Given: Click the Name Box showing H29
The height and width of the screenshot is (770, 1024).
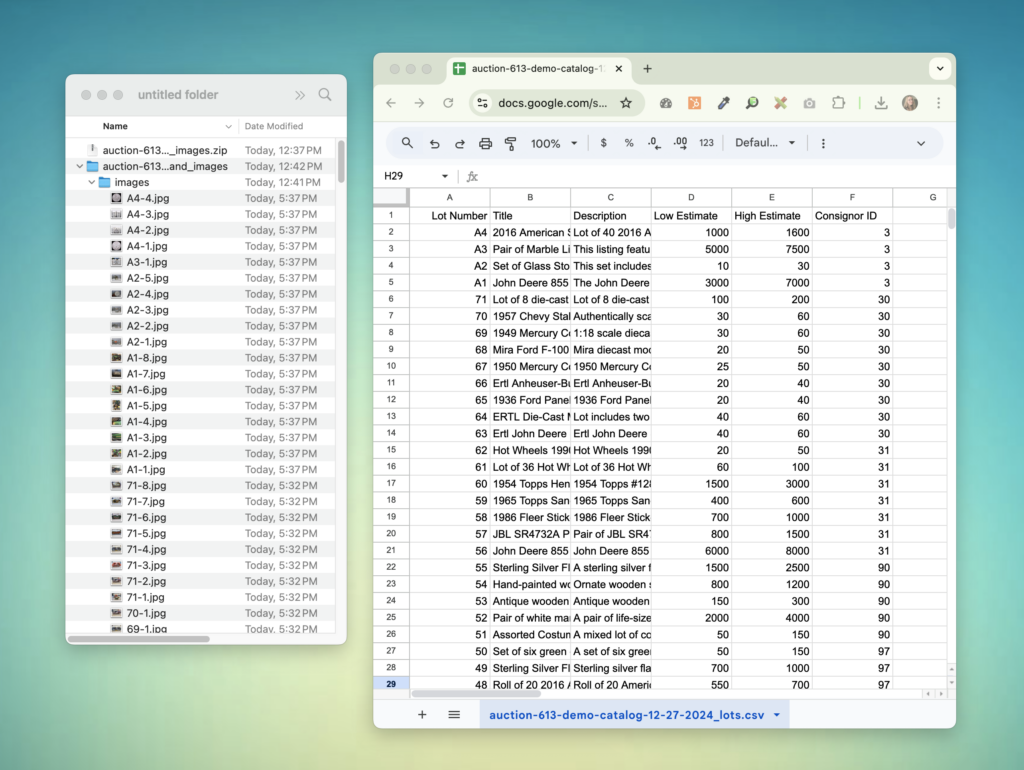Looking at the screenshot, I should (x=412, y=175).
